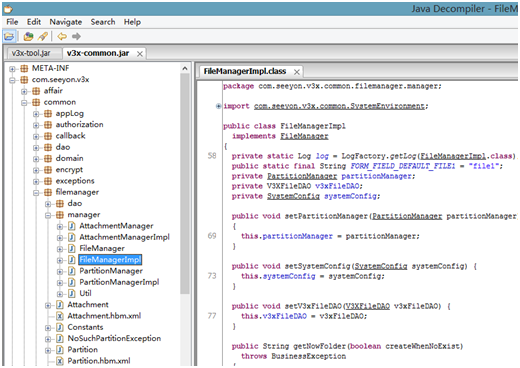Screen dimensions: 520x368
Task: Select the META-INF package icon
Action: (24, 69)
